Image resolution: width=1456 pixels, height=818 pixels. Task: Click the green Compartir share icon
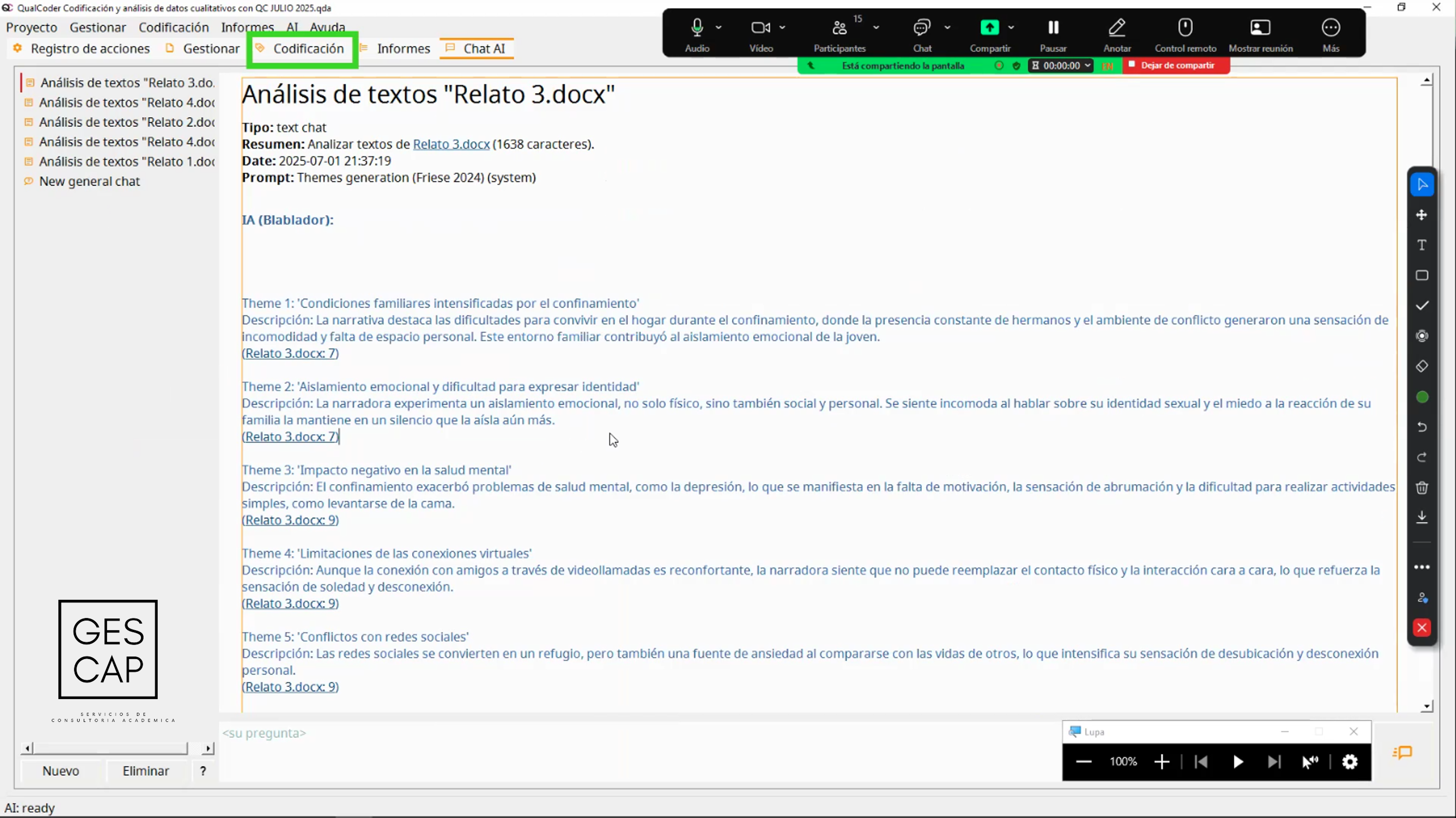pyautogui.click(x=989, y=27)
